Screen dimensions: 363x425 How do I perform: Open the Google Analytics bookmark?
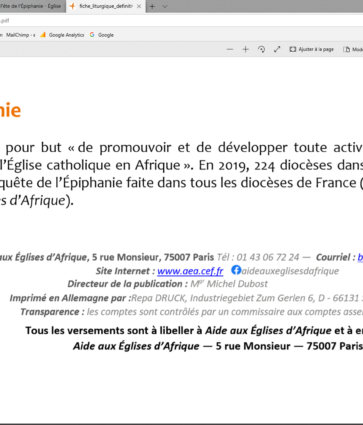[x=62, y=35]
